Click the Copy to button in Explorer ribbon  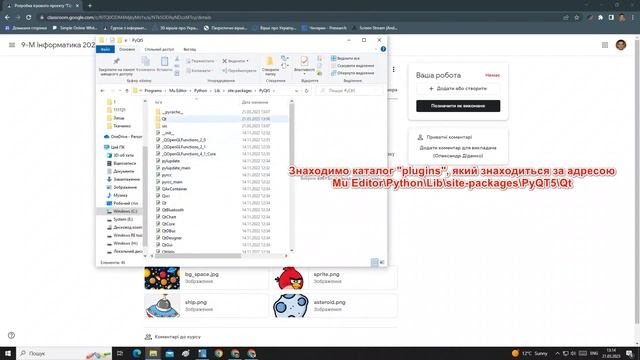tap(199, 71)
